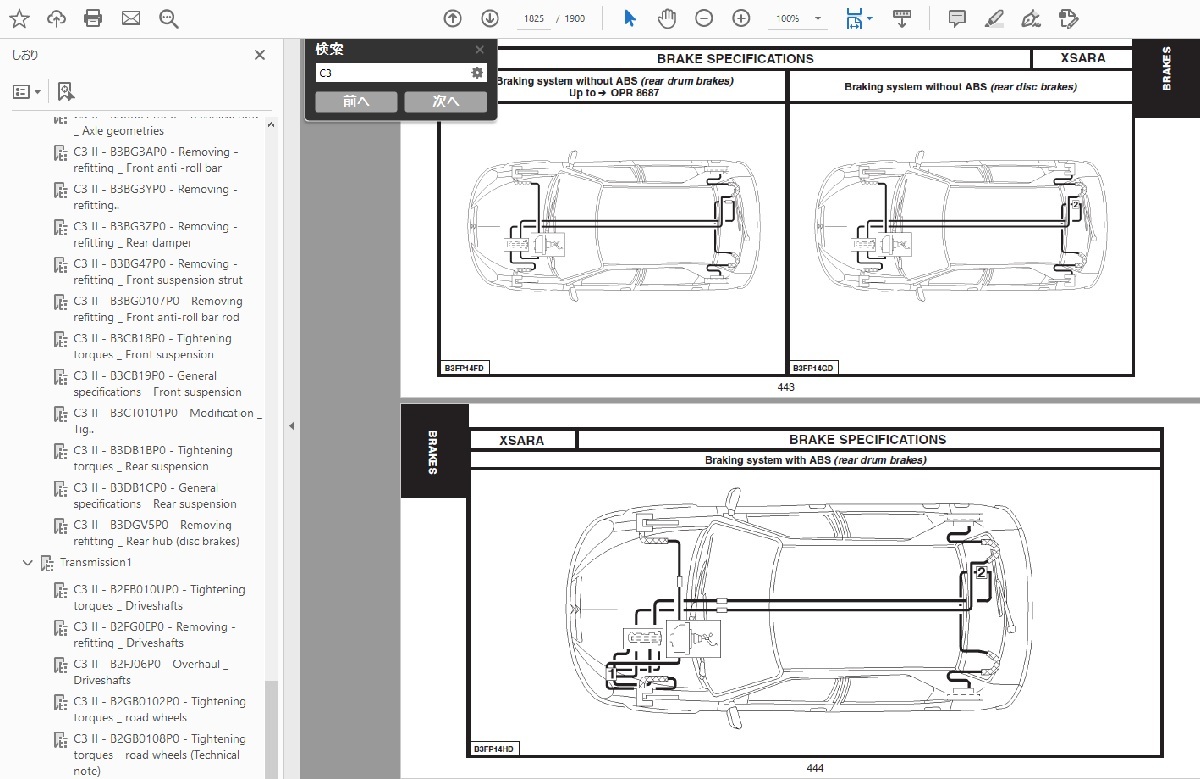Zoom in with the plus circle button
Viewport: 1200px width, 779px height.
pos(741,18)
